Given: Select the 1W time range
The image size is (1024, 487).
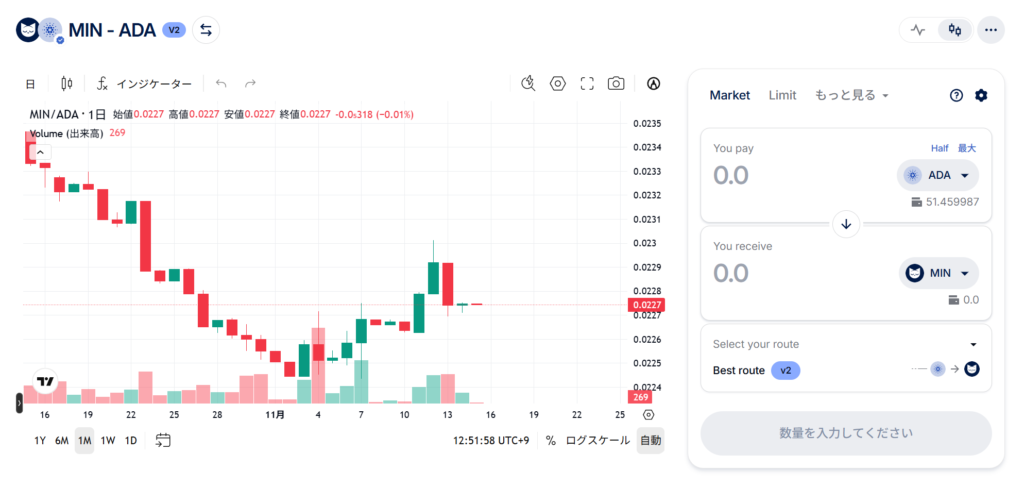Looking at the screenshot, I should 108,440.
